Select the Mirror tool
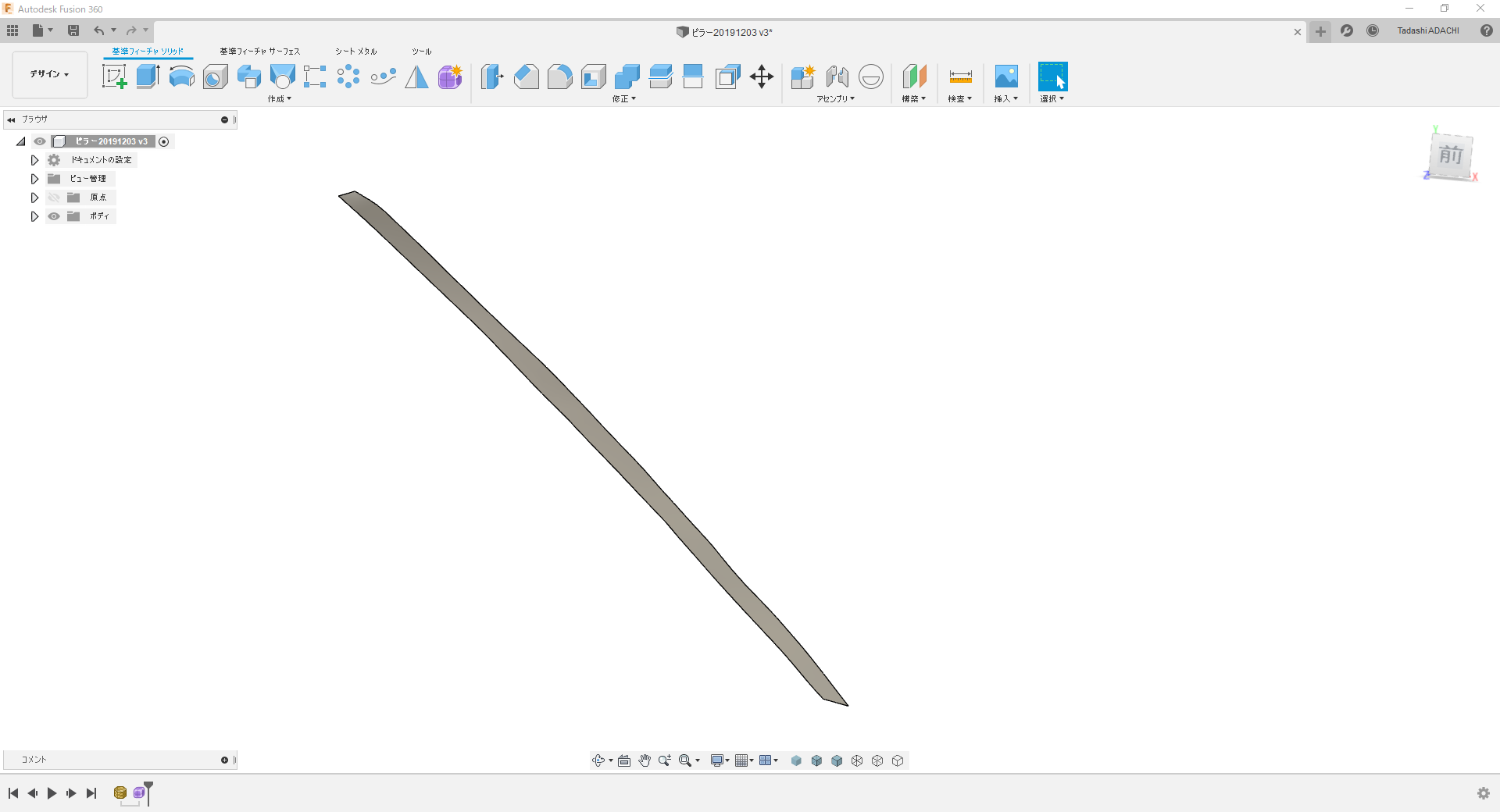 [x=416, y=77]
